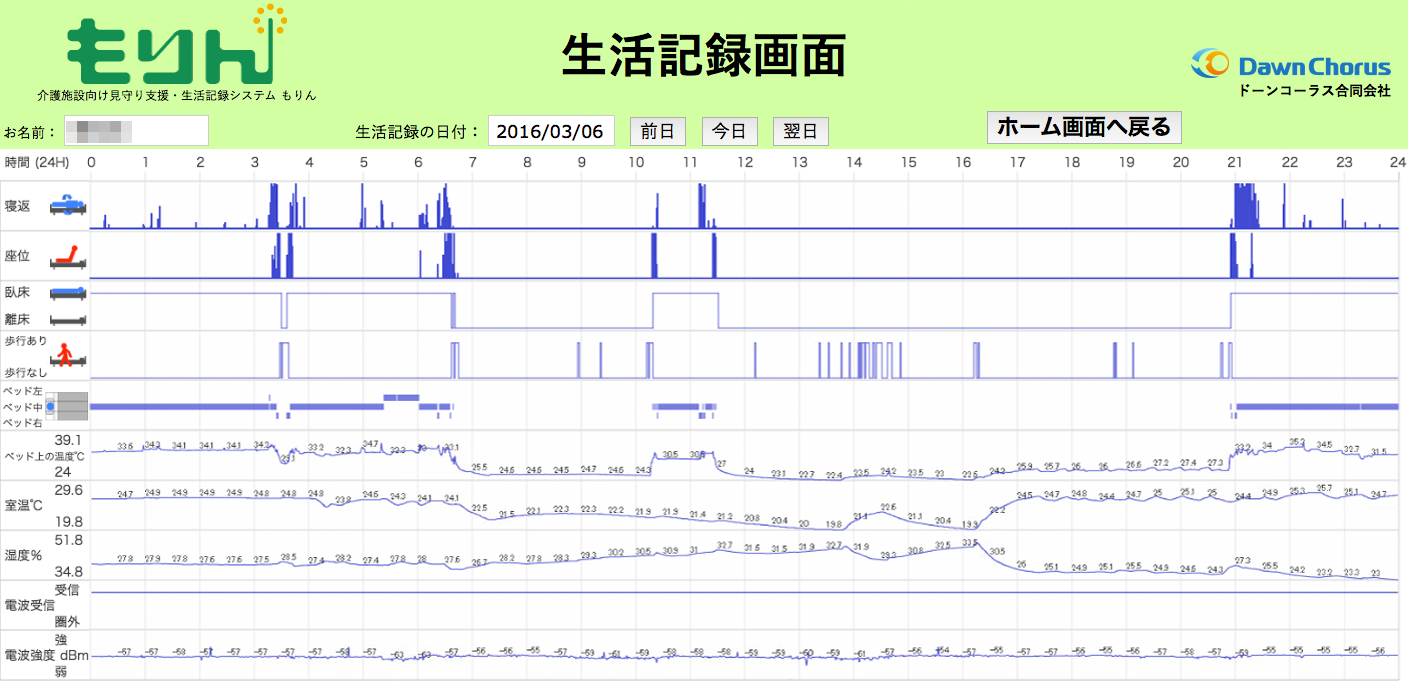Select the 離床 row label
Screen dimensions: 1408x681
click(17, 320)
